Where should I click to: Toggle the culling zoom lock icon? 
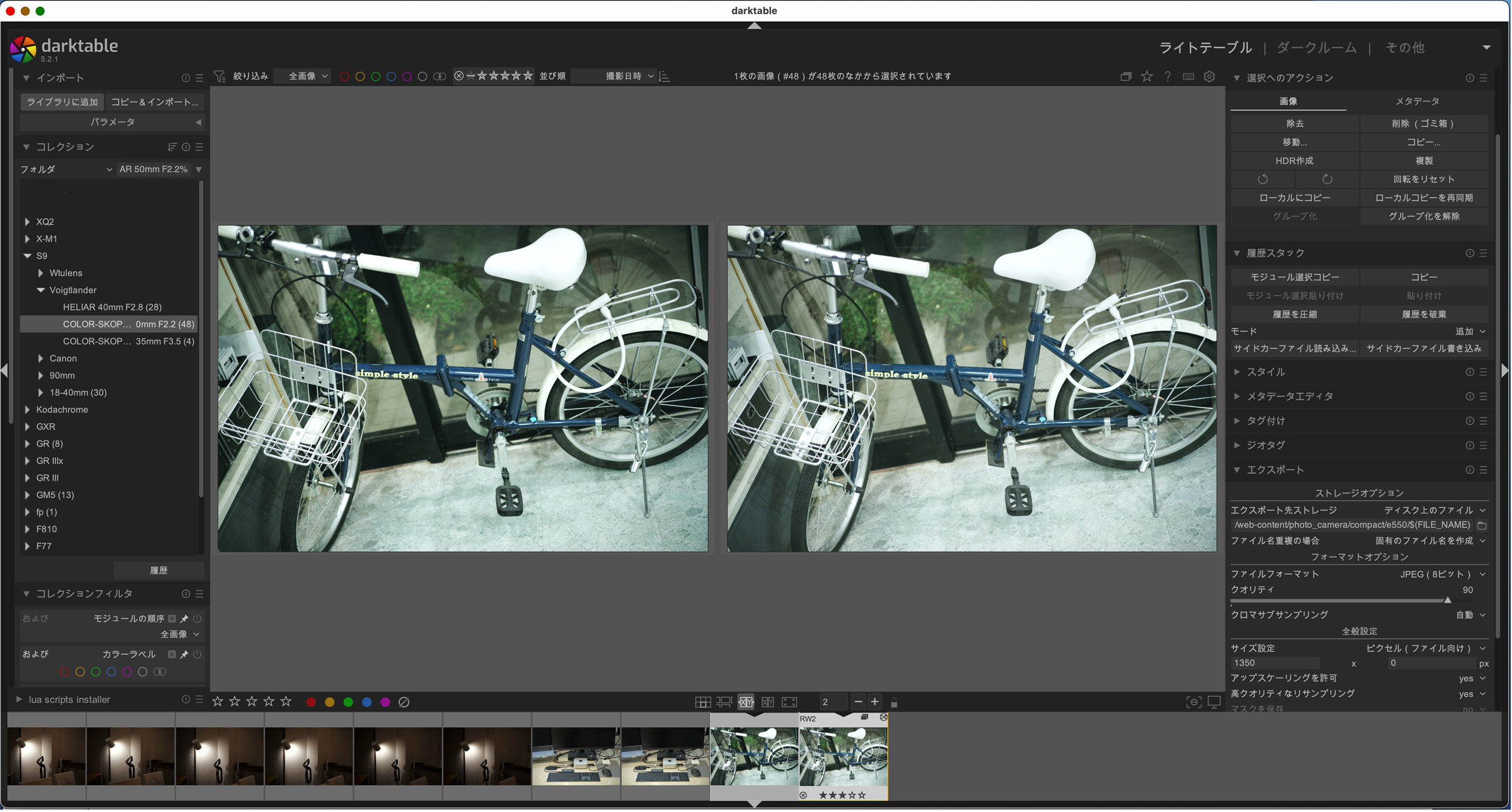(895, 703)
